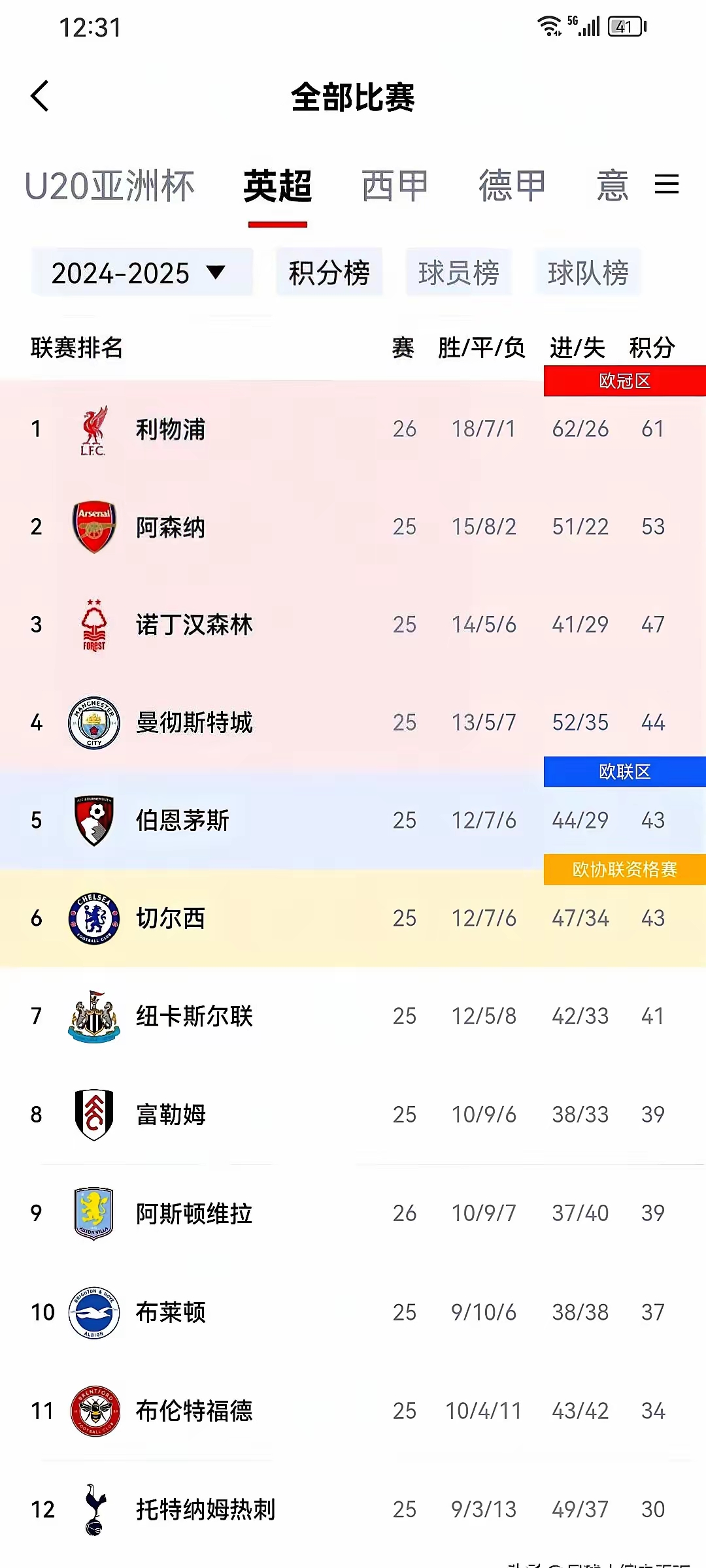Image resolution: width=706 pixels, height=1568 pixels.
Task: Click the Brighton seagull crest
Action: pyautogui.click(x=93, y=1312)
